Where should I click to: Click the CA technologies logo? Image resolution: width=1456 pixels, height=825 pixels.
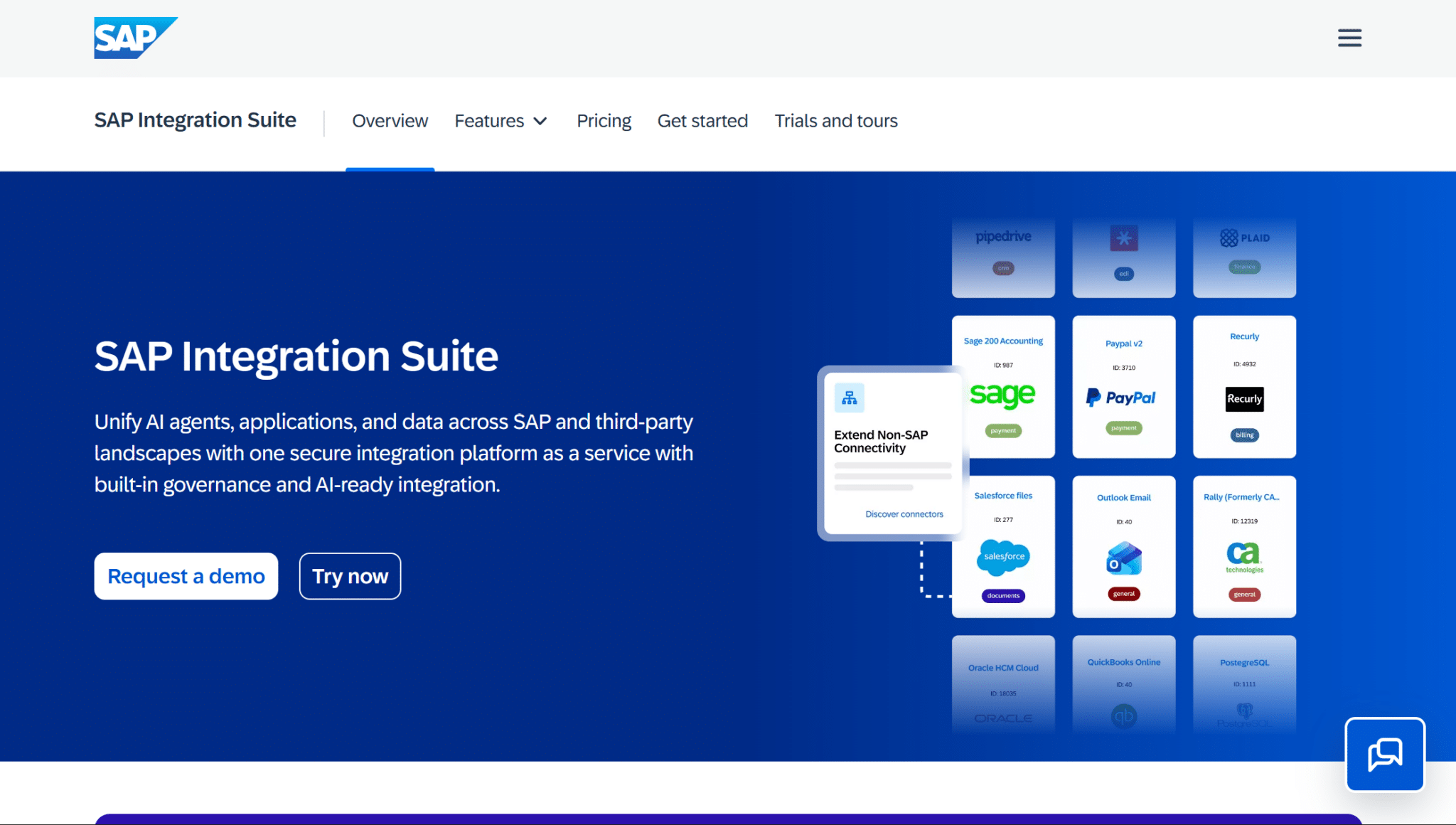(x=1244, y=558)
